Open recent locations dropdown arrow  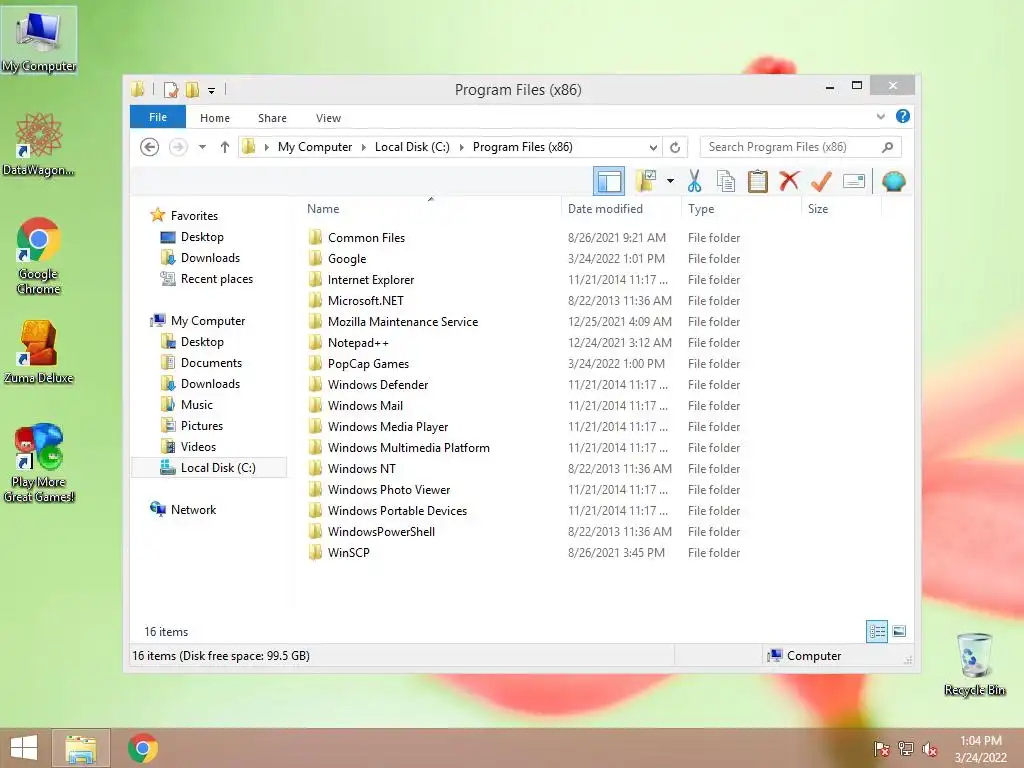202,147
